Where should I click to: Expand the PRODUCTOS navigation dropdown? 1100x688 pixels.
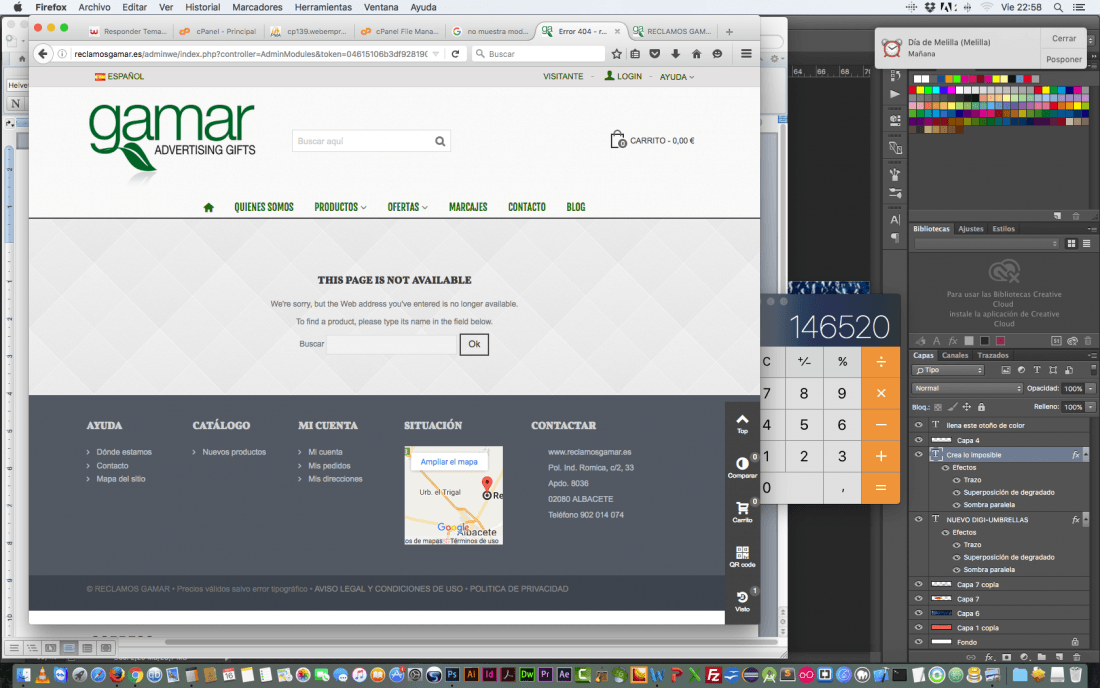[340, 207]
